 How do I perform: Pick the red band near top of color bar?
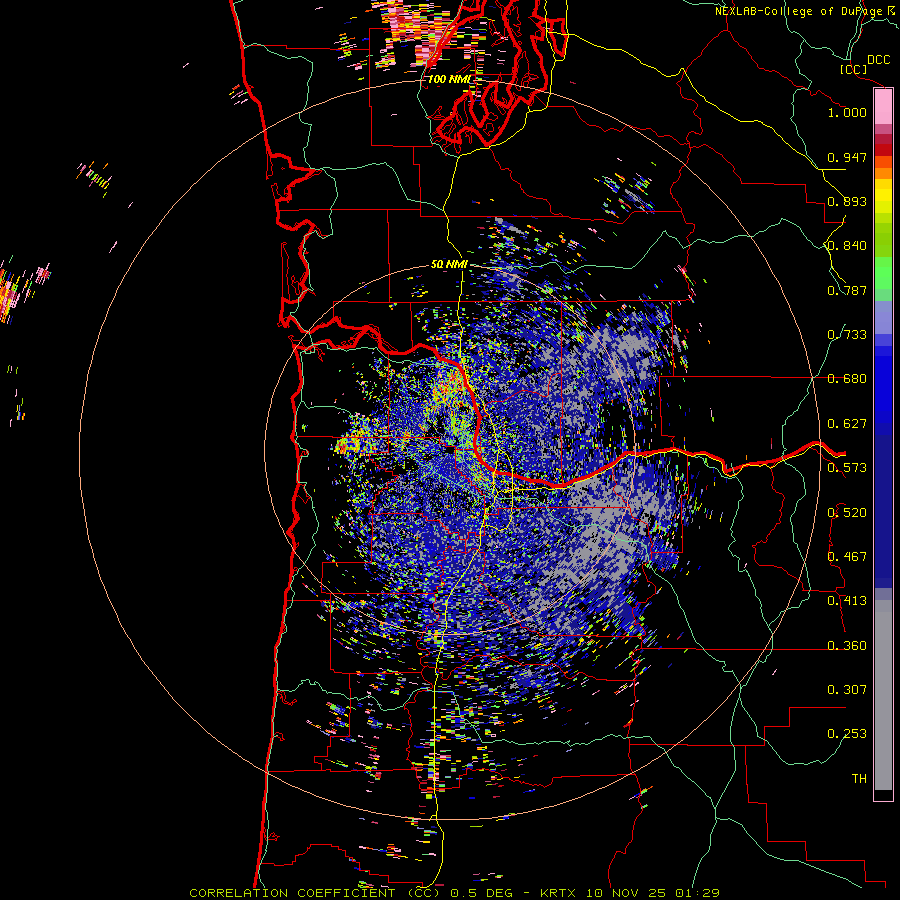pos(883,150)
